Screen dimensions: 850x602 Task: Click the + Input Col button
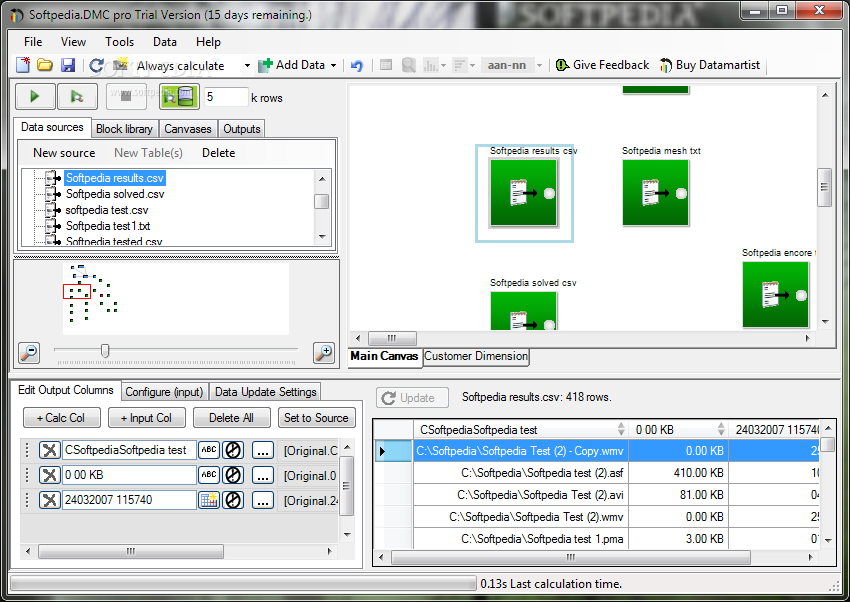click(146, 418)
